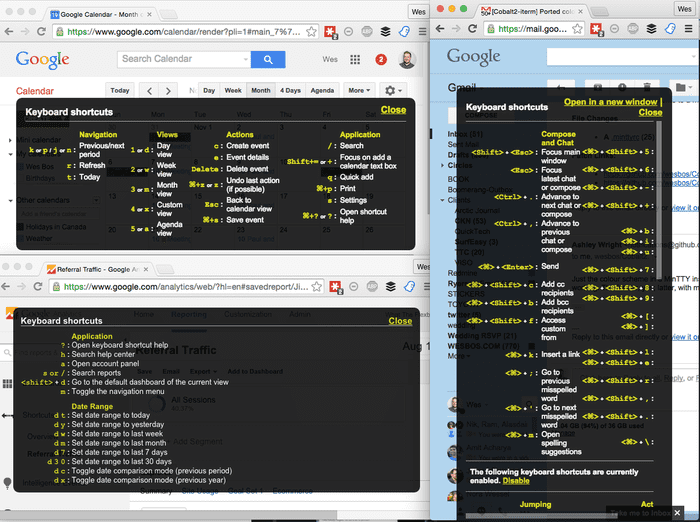Close the Cobalt2-iterm Gmail browser tab

pos(580,12)
